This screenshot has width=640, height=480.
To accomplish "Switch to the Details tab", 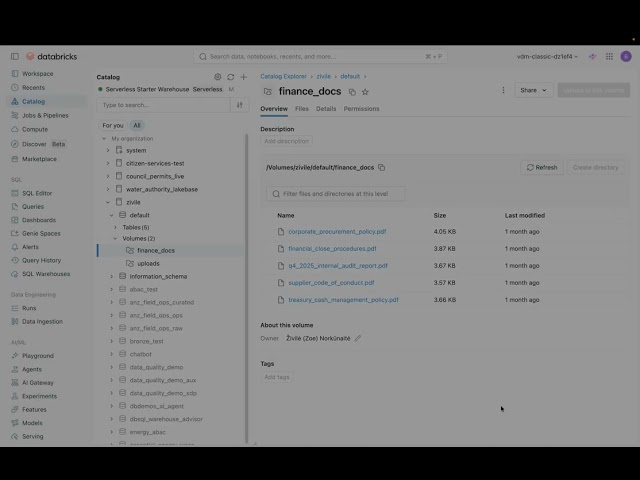I will 326,109.
